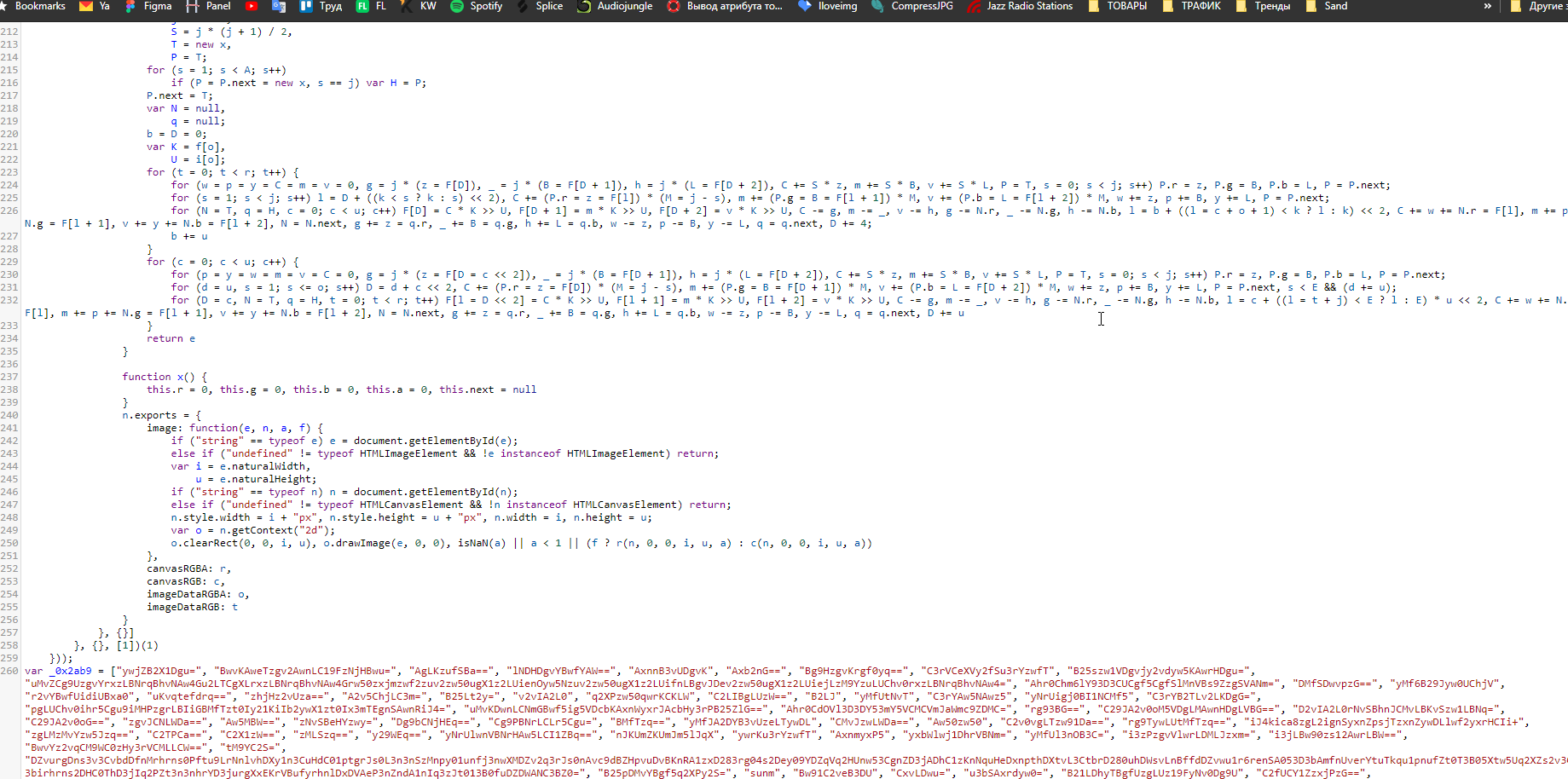The width and height of the screenshot is (1568, 779).
Task: Select line number 226
Action: [x=9, y=211]
